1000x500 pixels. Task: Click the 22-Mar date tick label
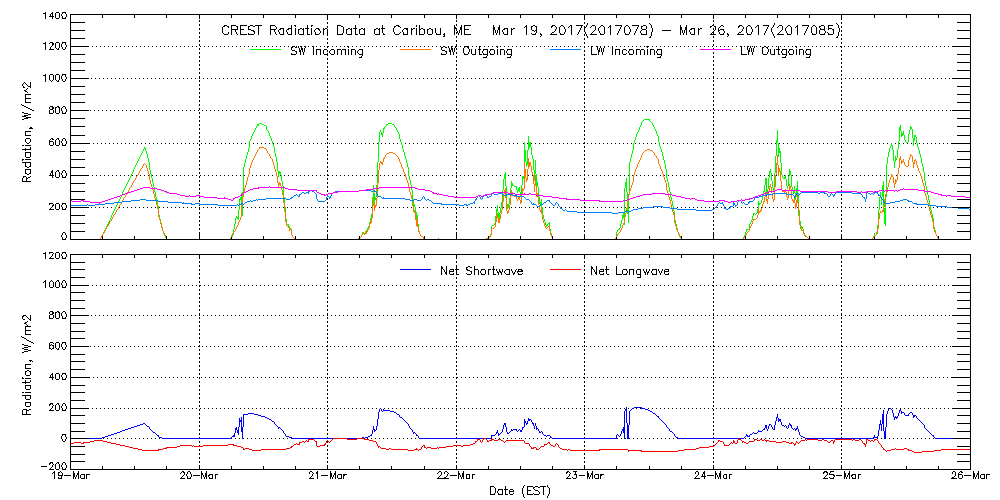coord(456,475)
